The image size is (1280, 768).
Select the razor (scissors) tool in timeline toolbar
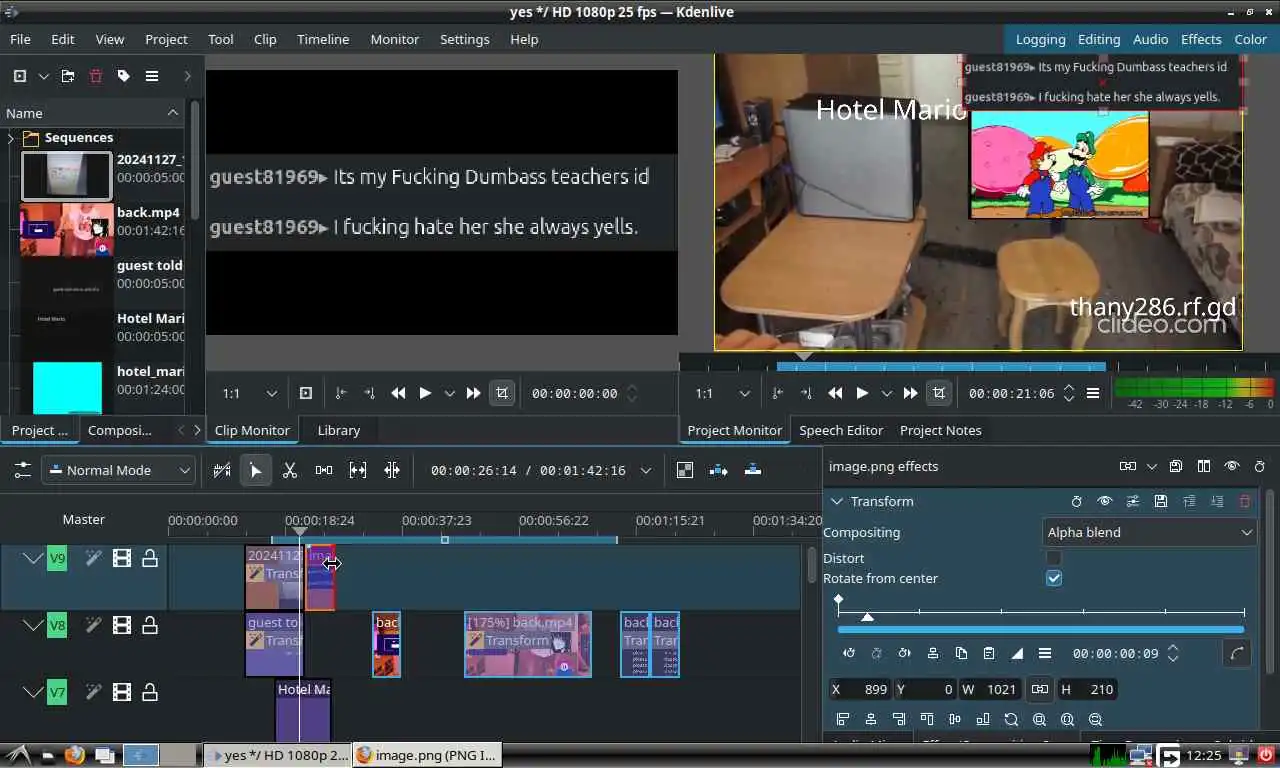tap(290, 470)
